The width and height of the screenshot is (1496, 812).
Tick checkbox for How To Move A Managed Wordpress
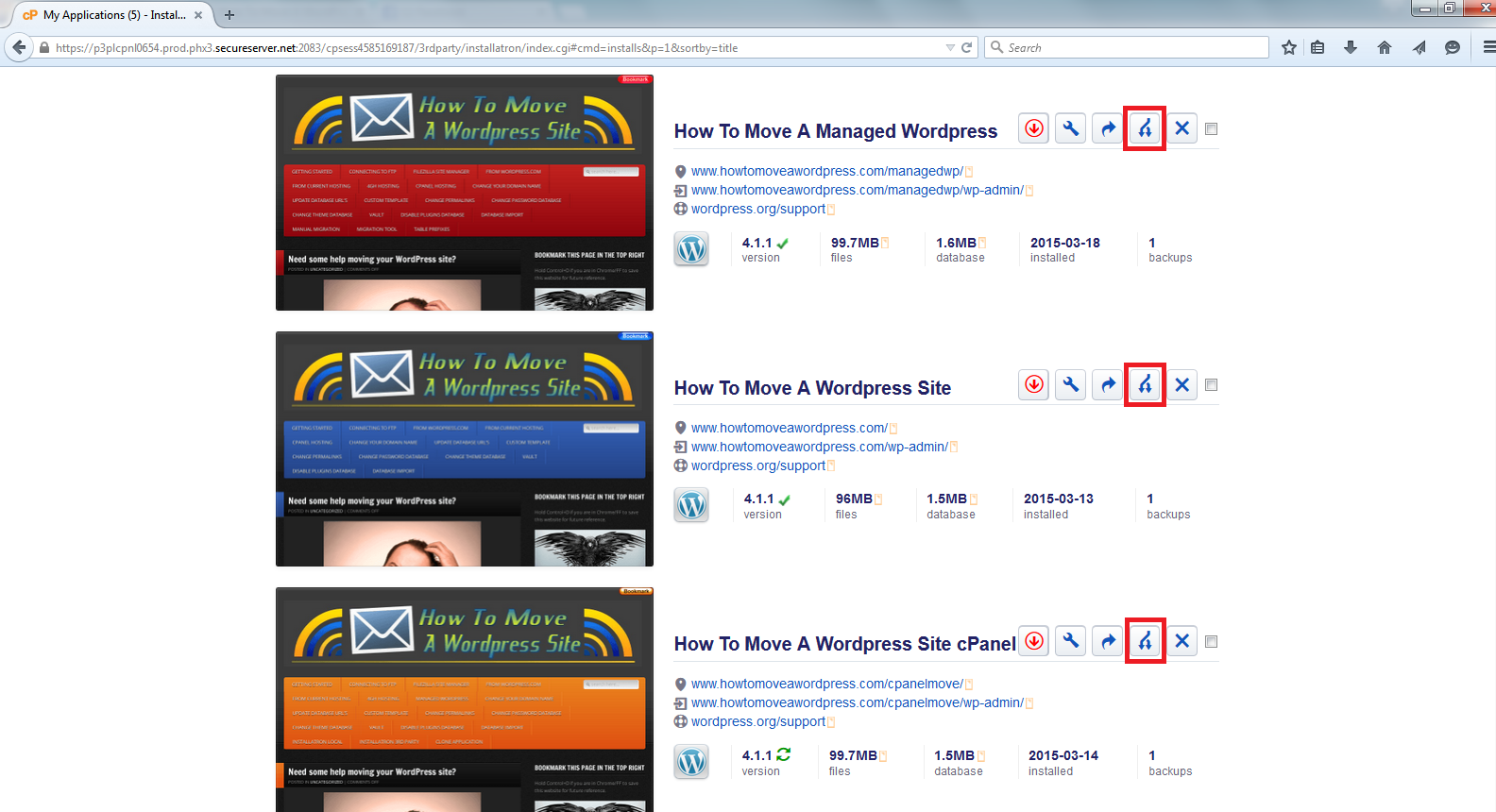tap(1212, 128)
